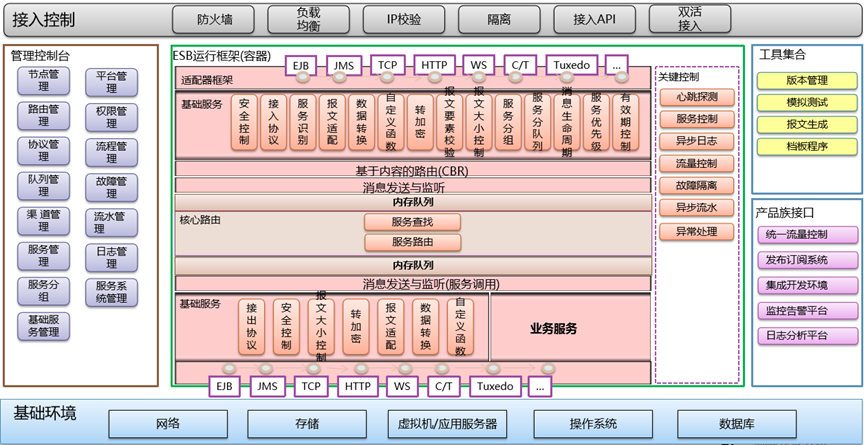Viewport: 864px width, 445px height.
Task: Click the 协议管理 box
Action: point(44,150)
